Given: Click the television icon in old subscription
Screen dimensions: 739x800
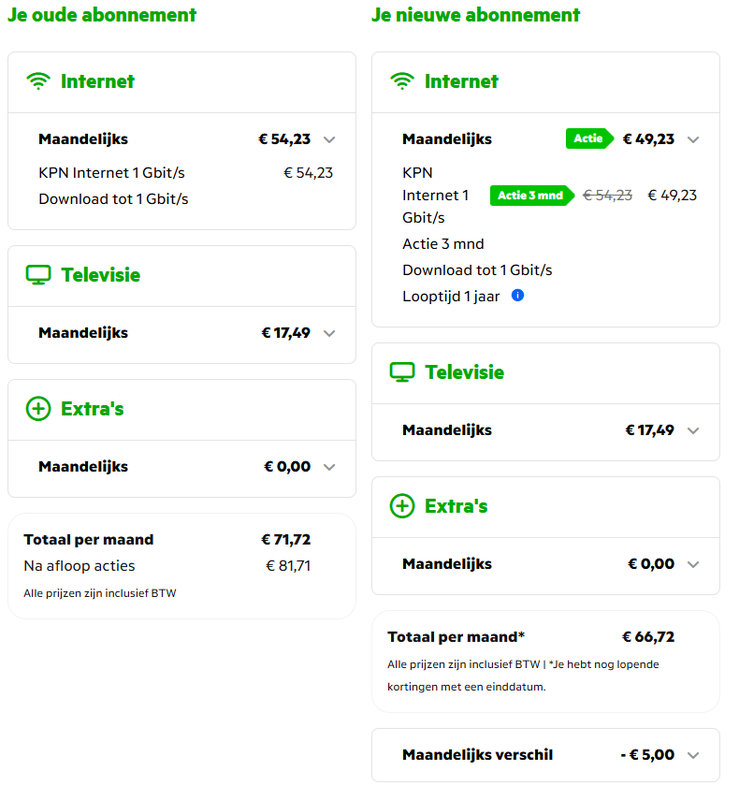Looking at the screenshot, I should click(x=39, y=275).
